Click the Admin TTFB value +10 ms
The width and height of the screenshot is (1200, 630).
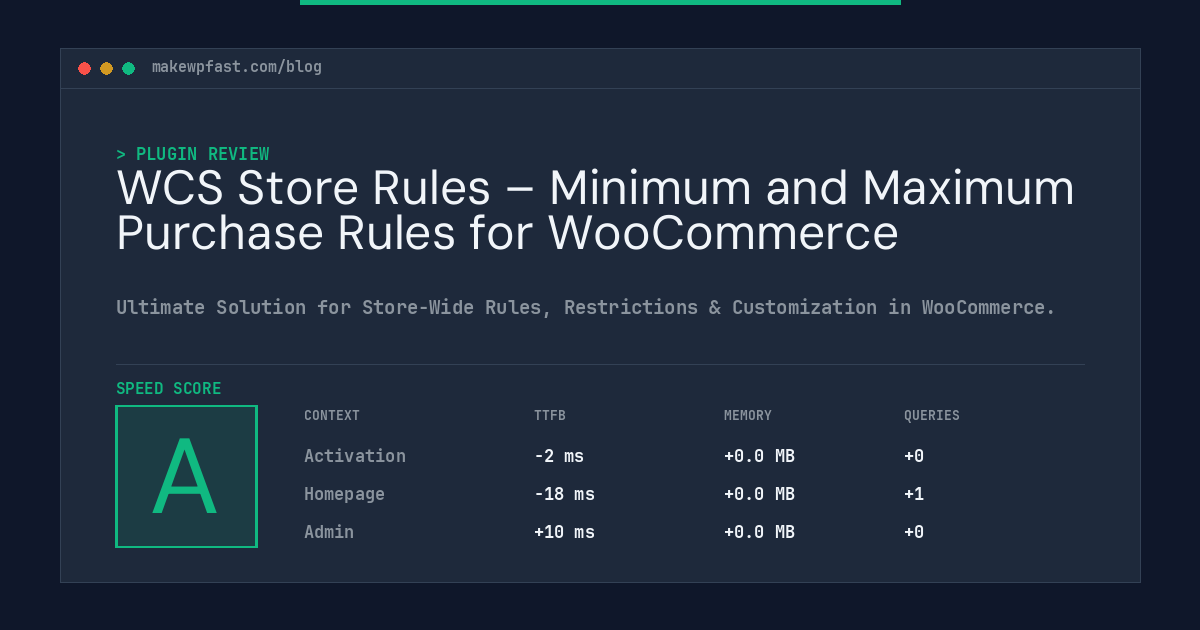(x=564, y=532)
